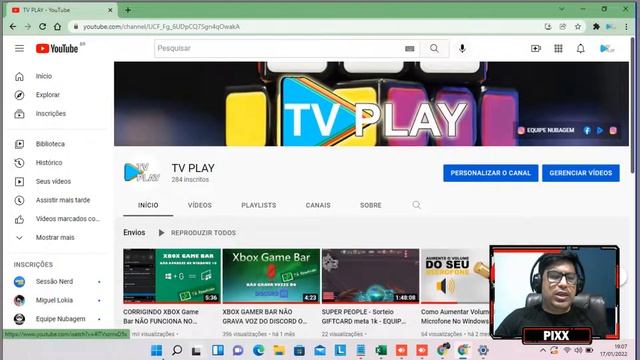
Task: Reload the page
Action: click(42, 27)
